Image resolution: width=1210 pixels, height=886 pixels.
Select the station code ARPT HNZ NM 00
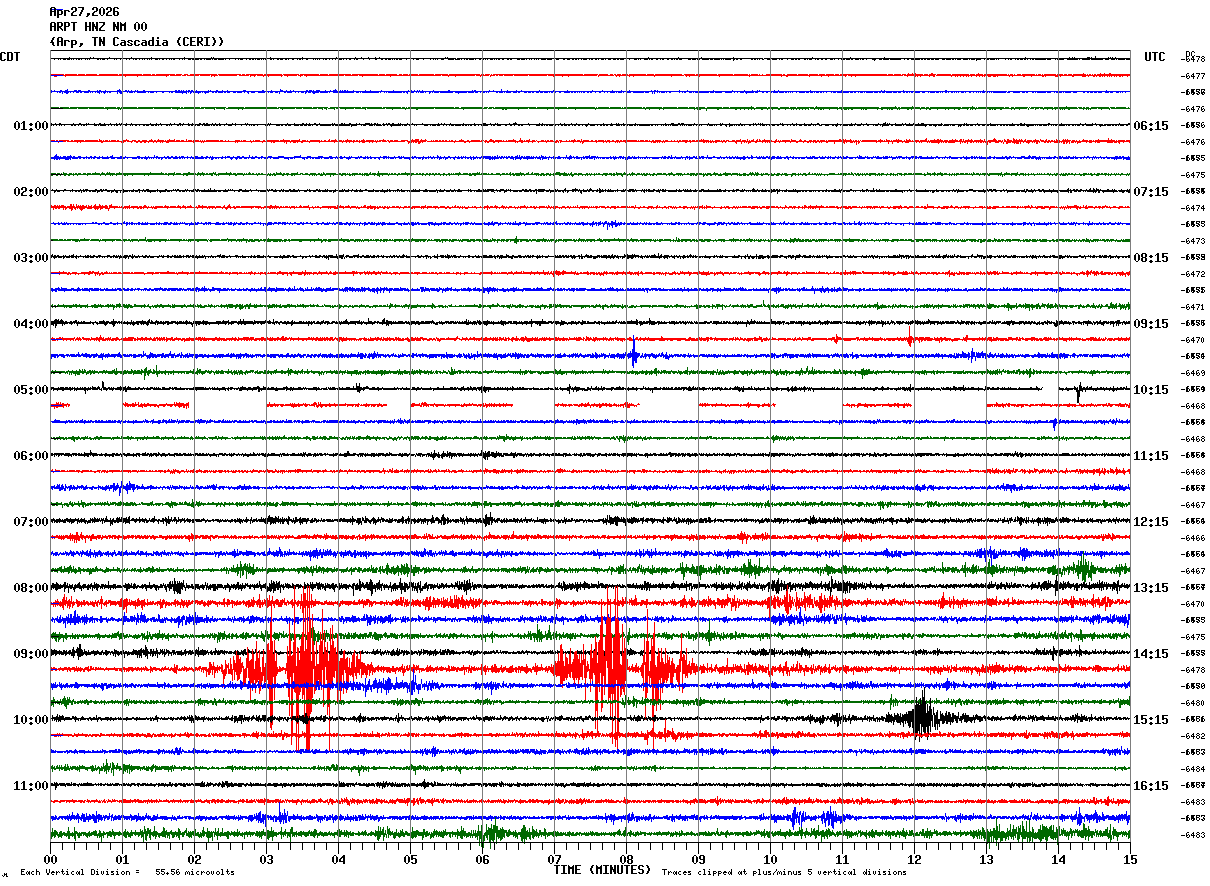[x=98, y=27]
